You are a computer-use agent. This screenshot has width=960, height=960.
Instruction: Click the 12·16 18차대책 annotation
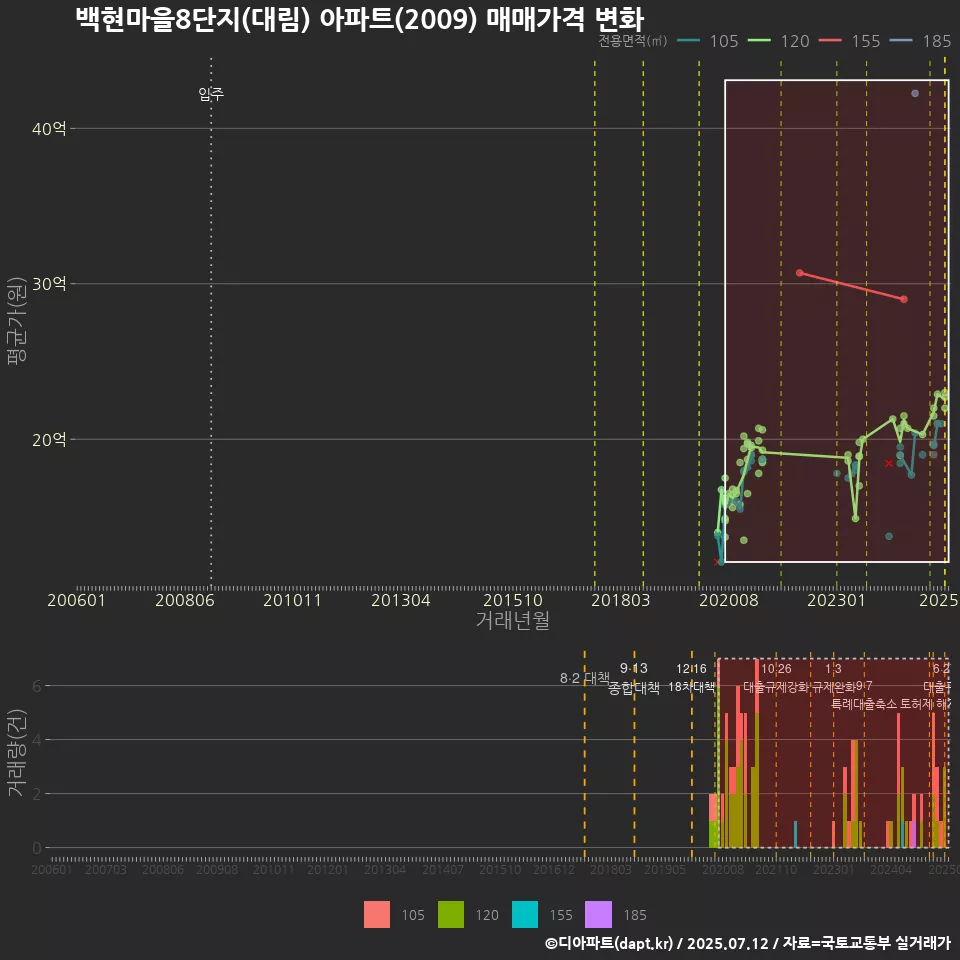point(691,678)
